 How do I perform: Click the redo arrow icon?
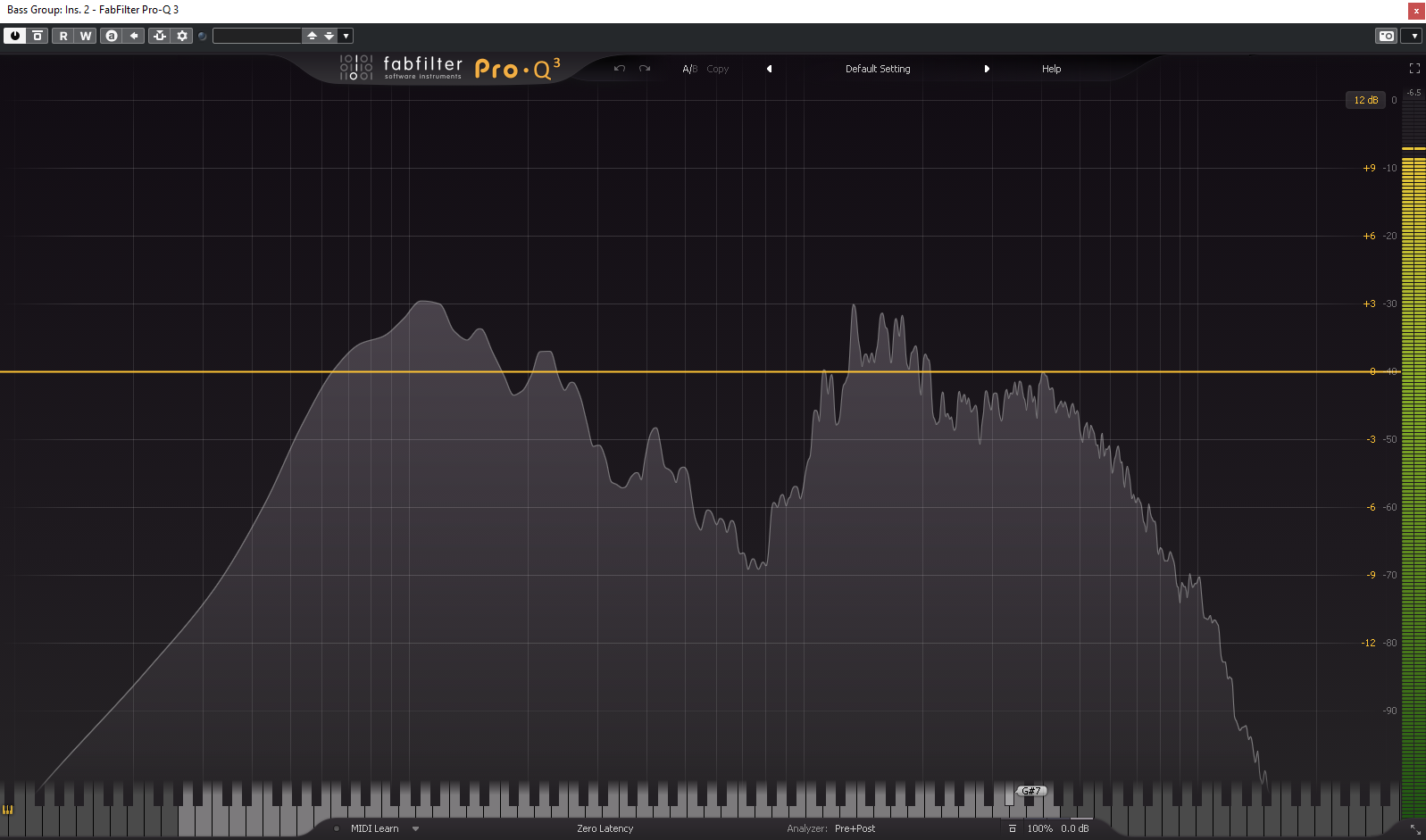pos(645,69)
